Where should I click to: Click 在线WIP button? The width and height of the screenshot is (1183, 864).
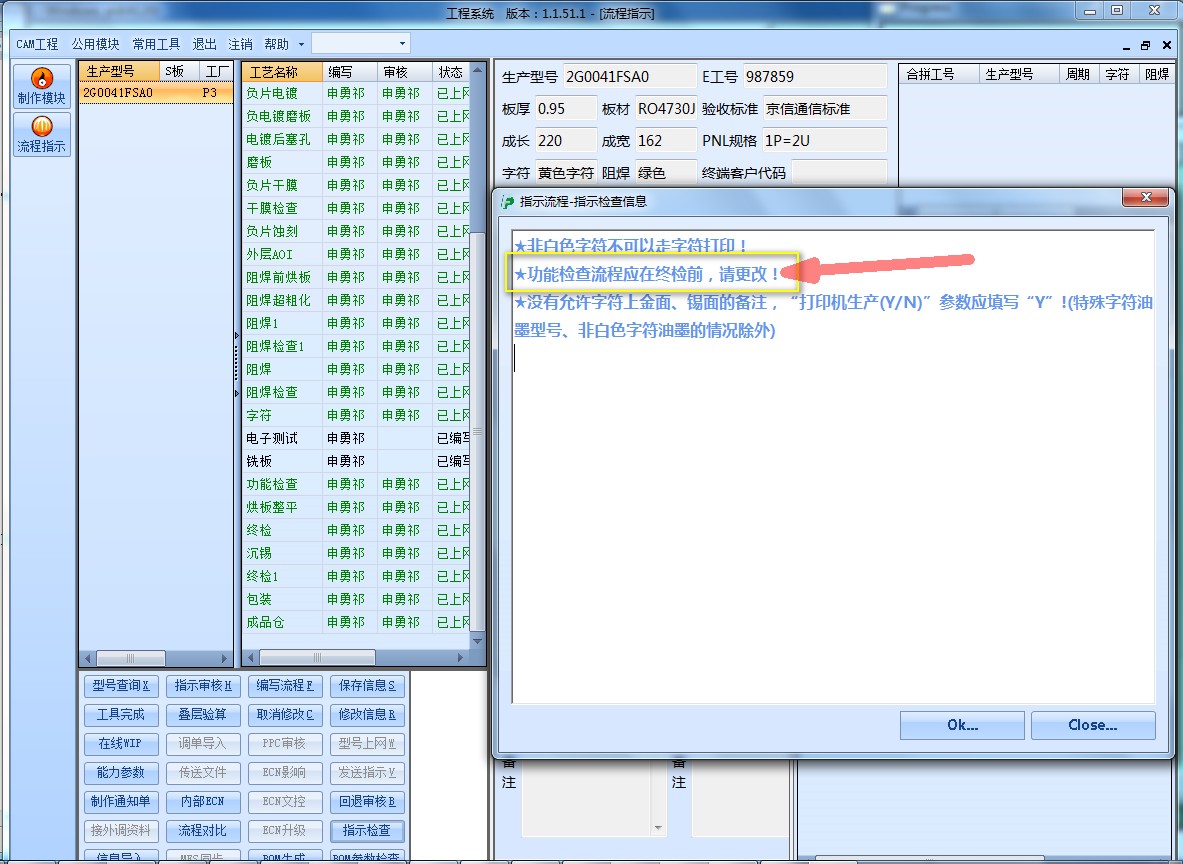coord(121,743)
